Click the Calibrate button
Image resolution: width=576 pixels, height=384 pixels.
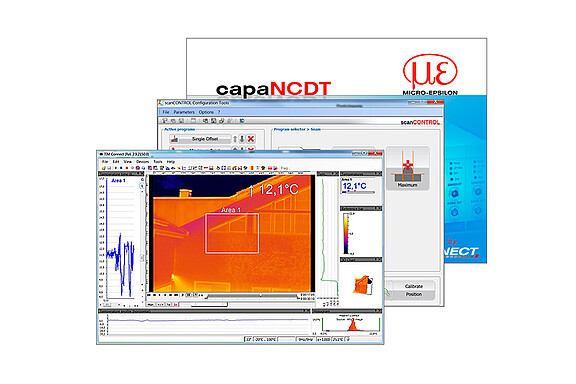(x=414, y=286)
